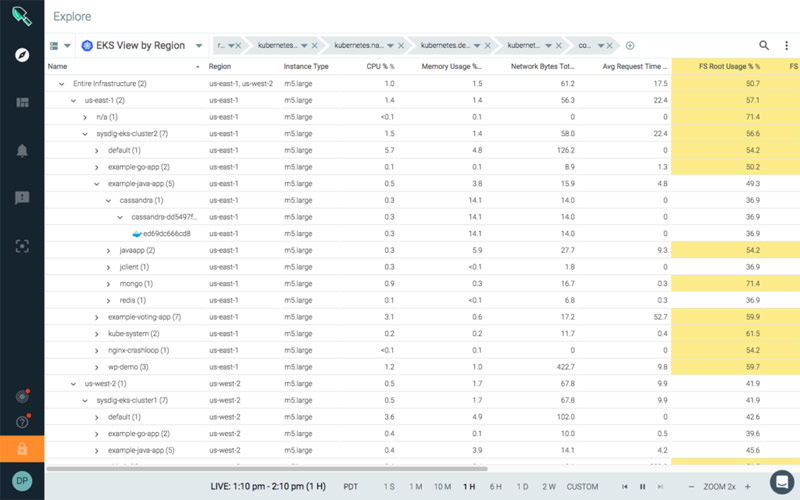
Task: Select the Explore compass icon
Action: point(22,55)
